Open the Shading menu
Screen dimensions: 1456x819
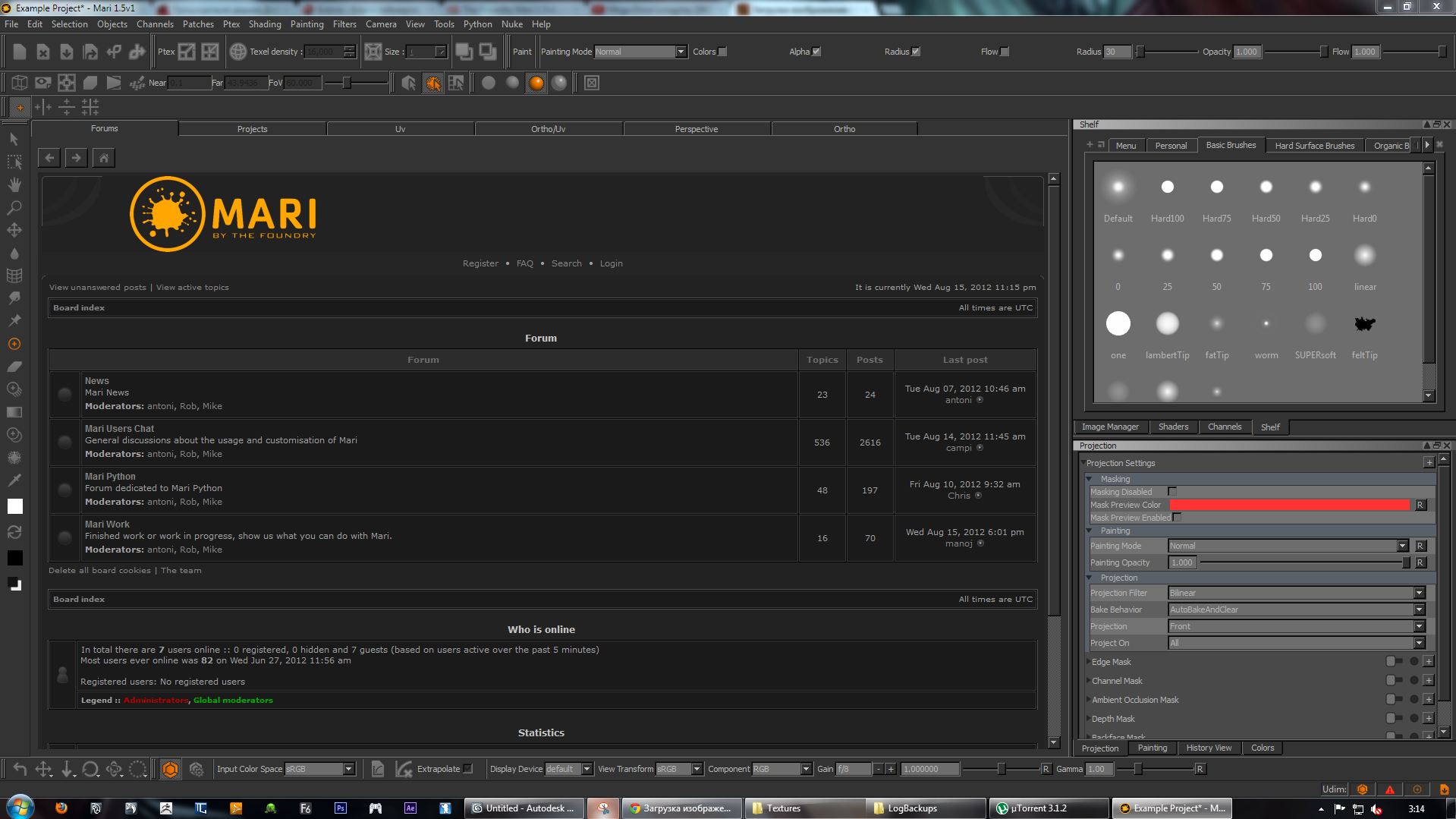tap(264, 24)
